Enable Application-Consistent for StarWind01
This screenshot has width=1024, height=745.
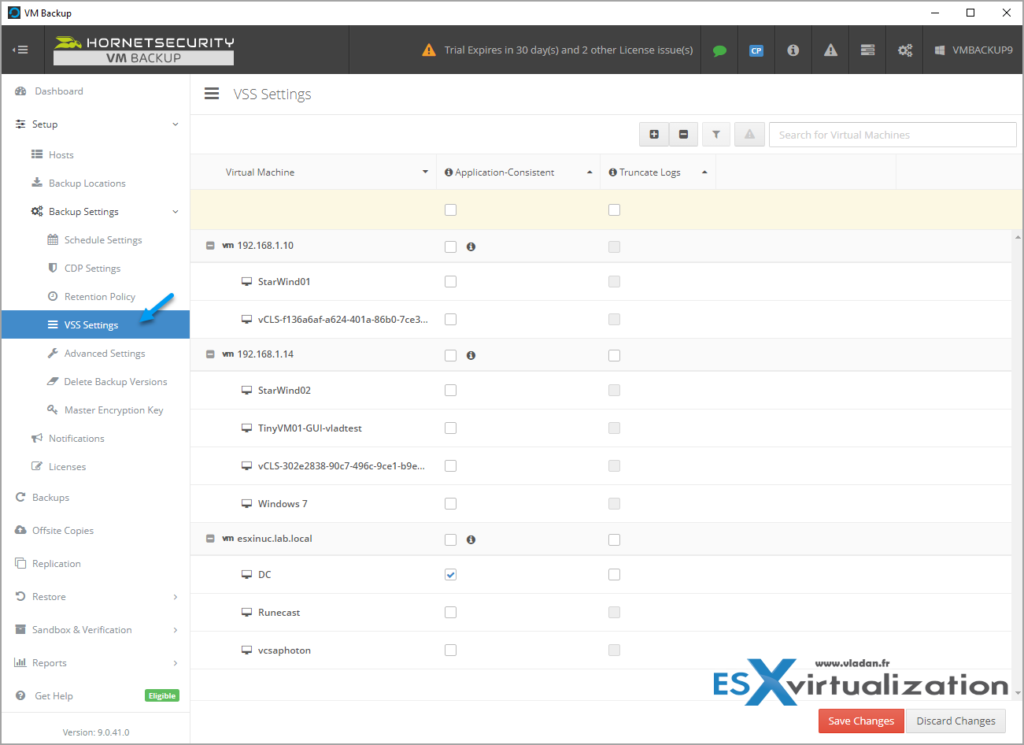click(x=450, y=281)
